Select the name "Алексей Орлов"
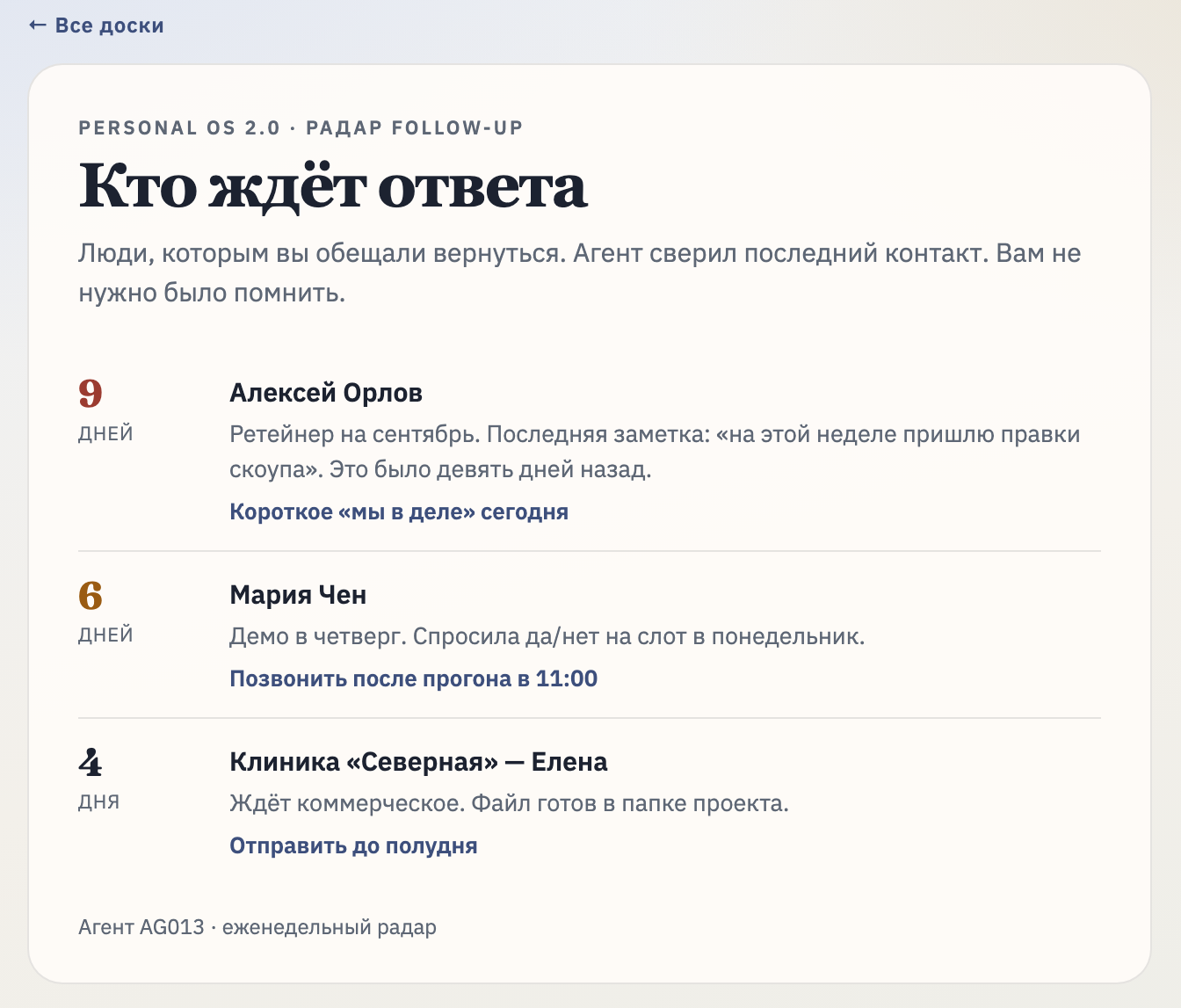Viewport: 1181px width, 1008px height. [x=326, y=393]
